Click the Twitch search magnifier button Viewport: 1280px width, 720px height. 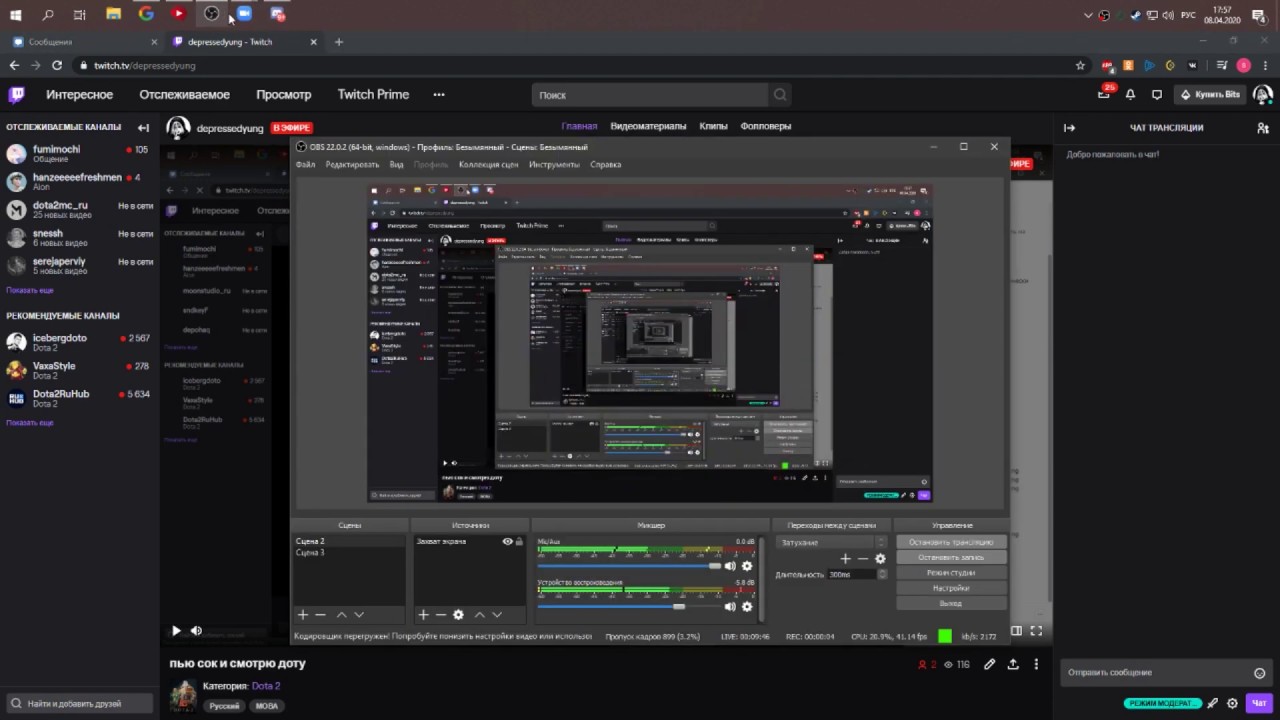[780, 95]
